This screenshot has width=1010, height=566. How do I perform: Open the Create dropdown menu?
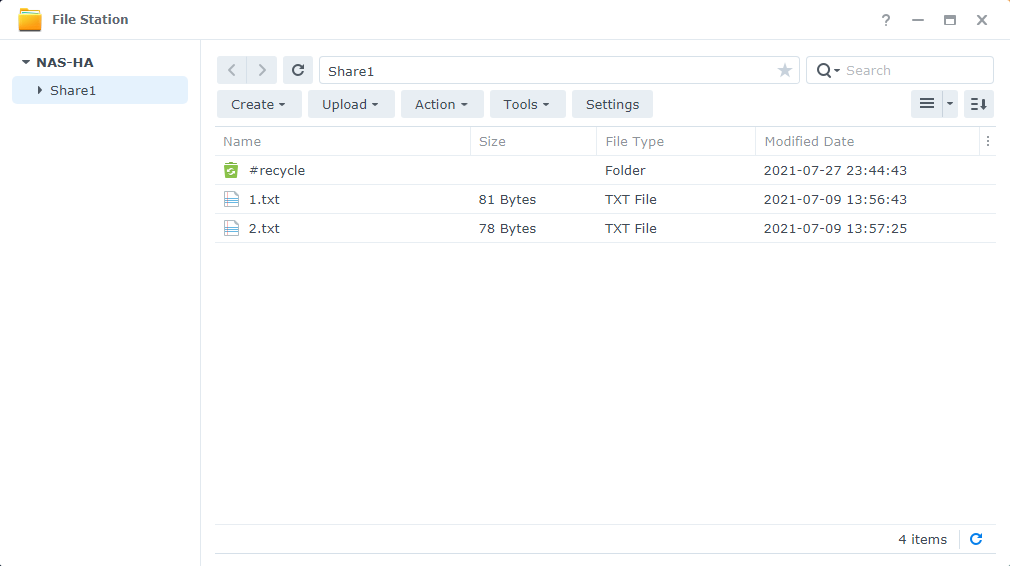coord(259,104)
